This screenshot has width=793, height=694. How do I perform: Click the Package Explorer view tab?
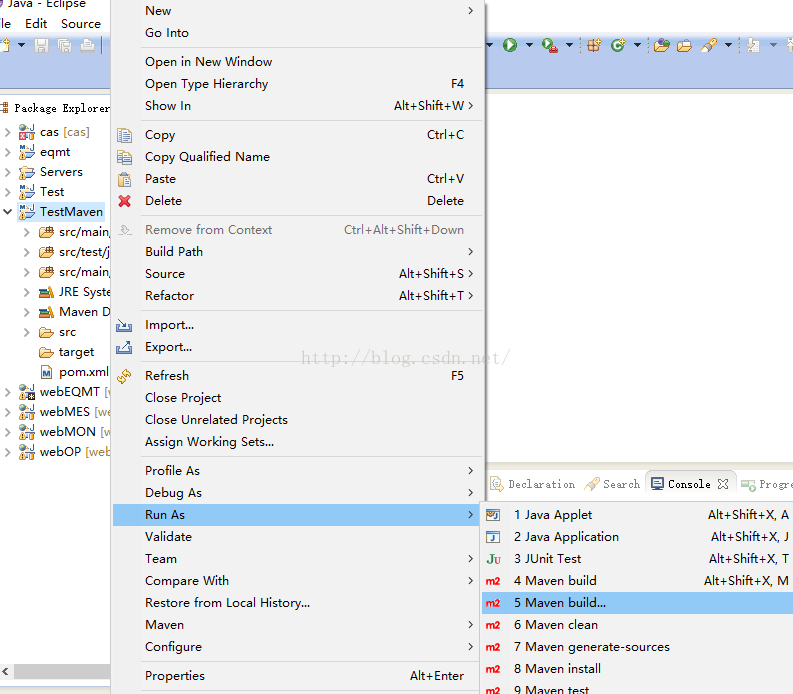coord(56,108)
